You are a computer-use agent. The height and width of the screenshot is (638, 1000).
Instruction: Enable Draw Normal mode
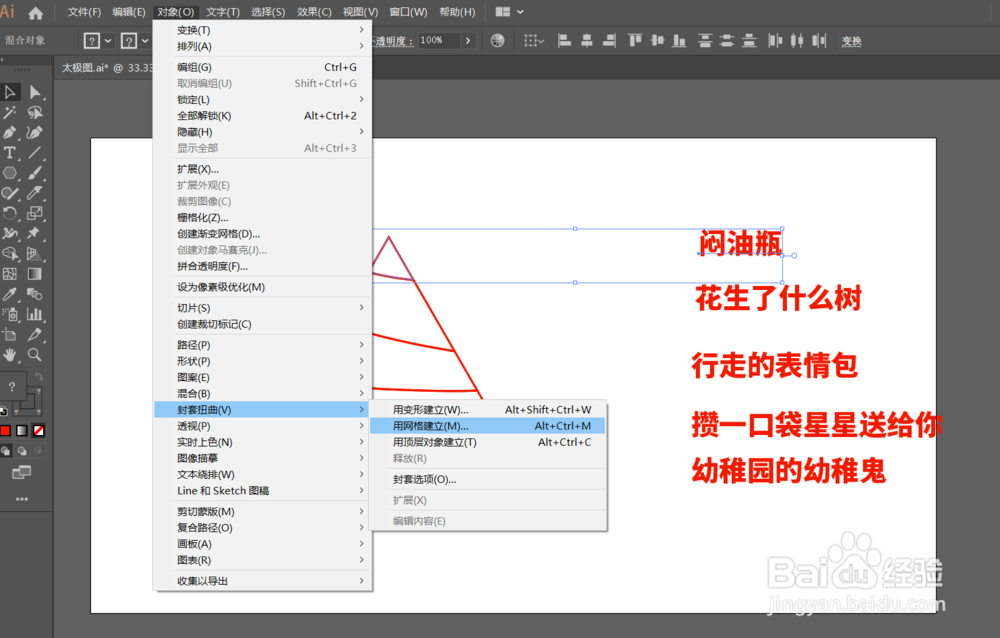(6, 451)
